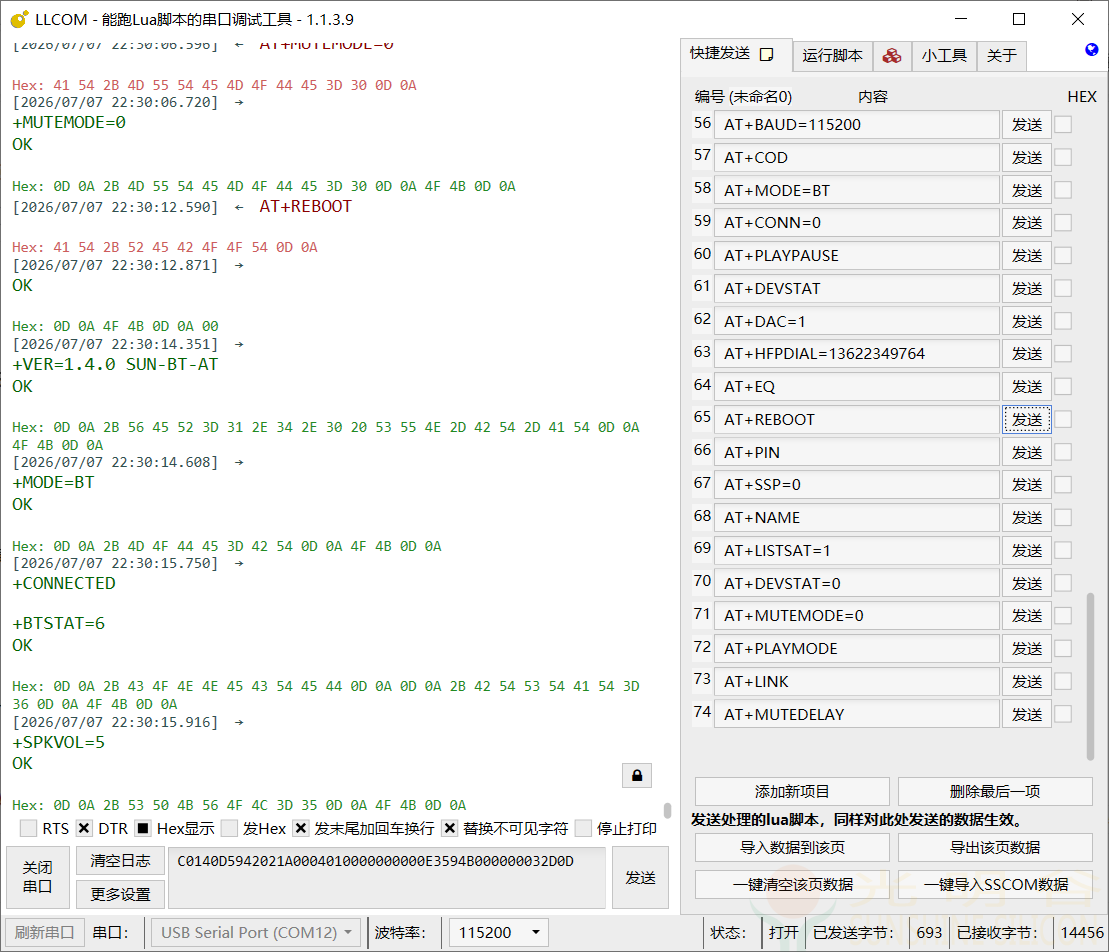This screenshot has height=952, width=1109.
Task: Send the AT+REBOOT command in row 65
Action: click(x=1026, y=419)
